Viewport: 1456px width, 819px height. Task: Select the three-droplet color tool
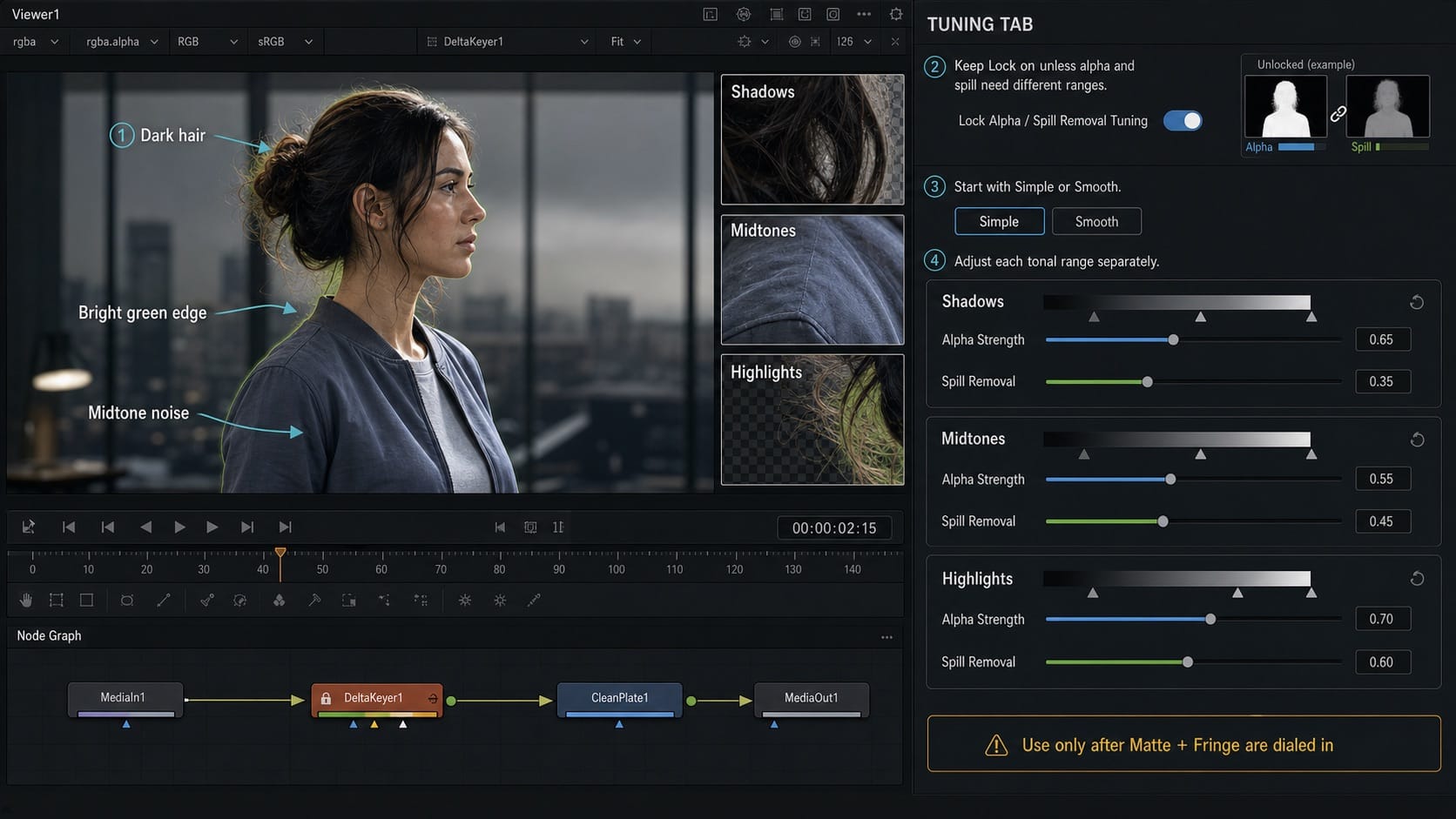tap(279, 601)
